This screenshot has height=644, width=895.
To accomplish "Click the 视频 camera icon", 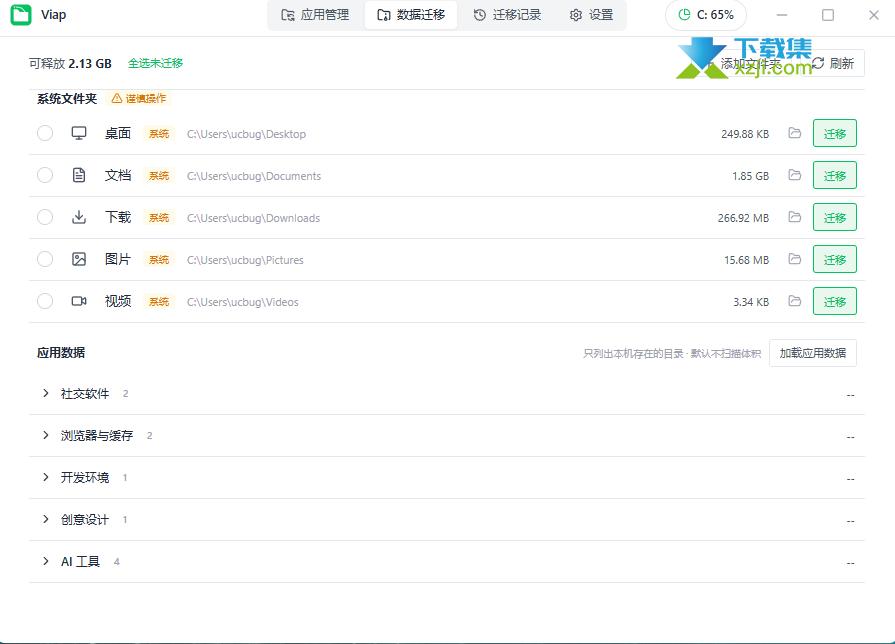I will tap(79, 301).
